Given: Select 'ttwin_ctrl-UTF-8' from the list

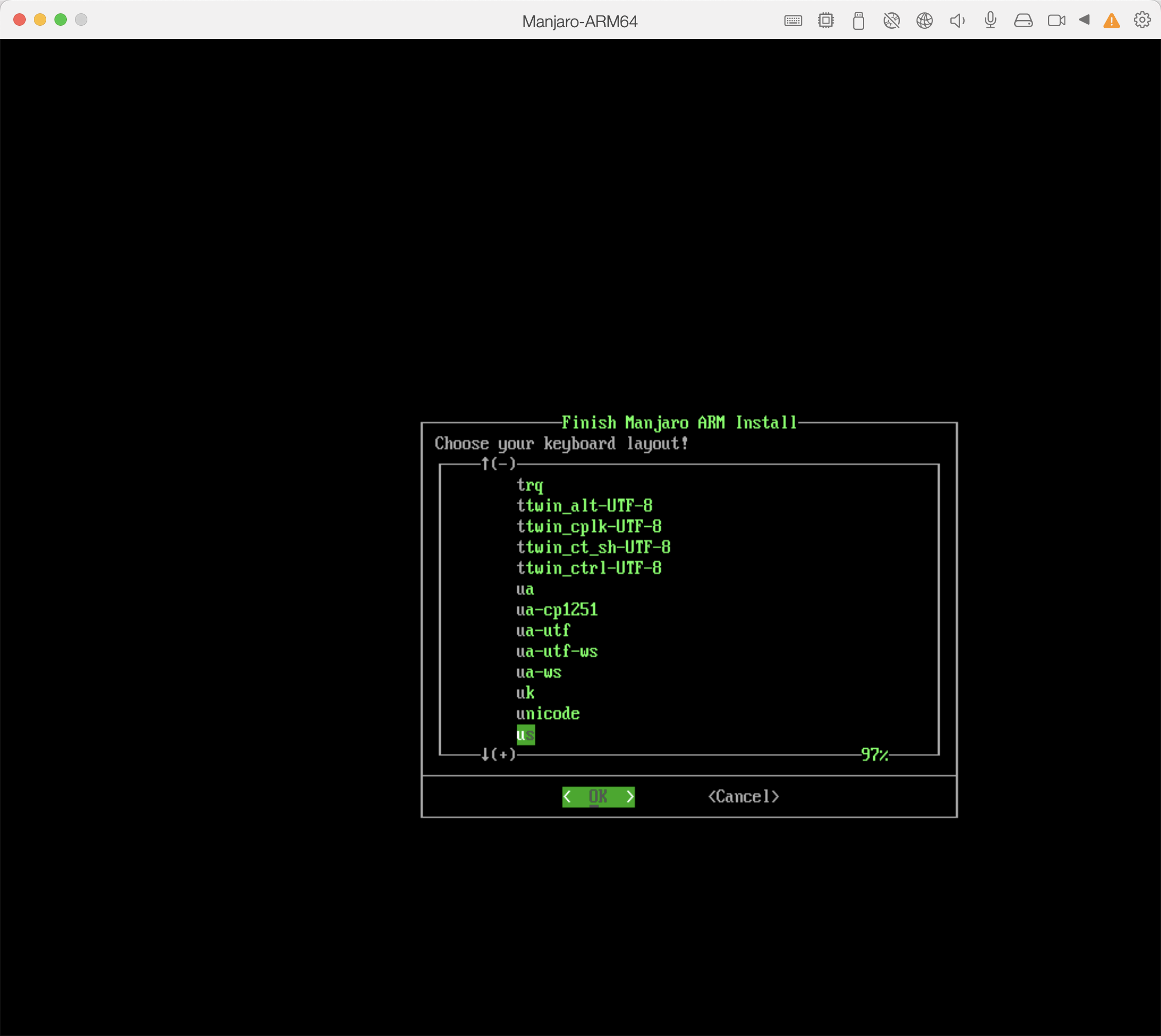Looking at the screenshot, I should tap(589, 568).
